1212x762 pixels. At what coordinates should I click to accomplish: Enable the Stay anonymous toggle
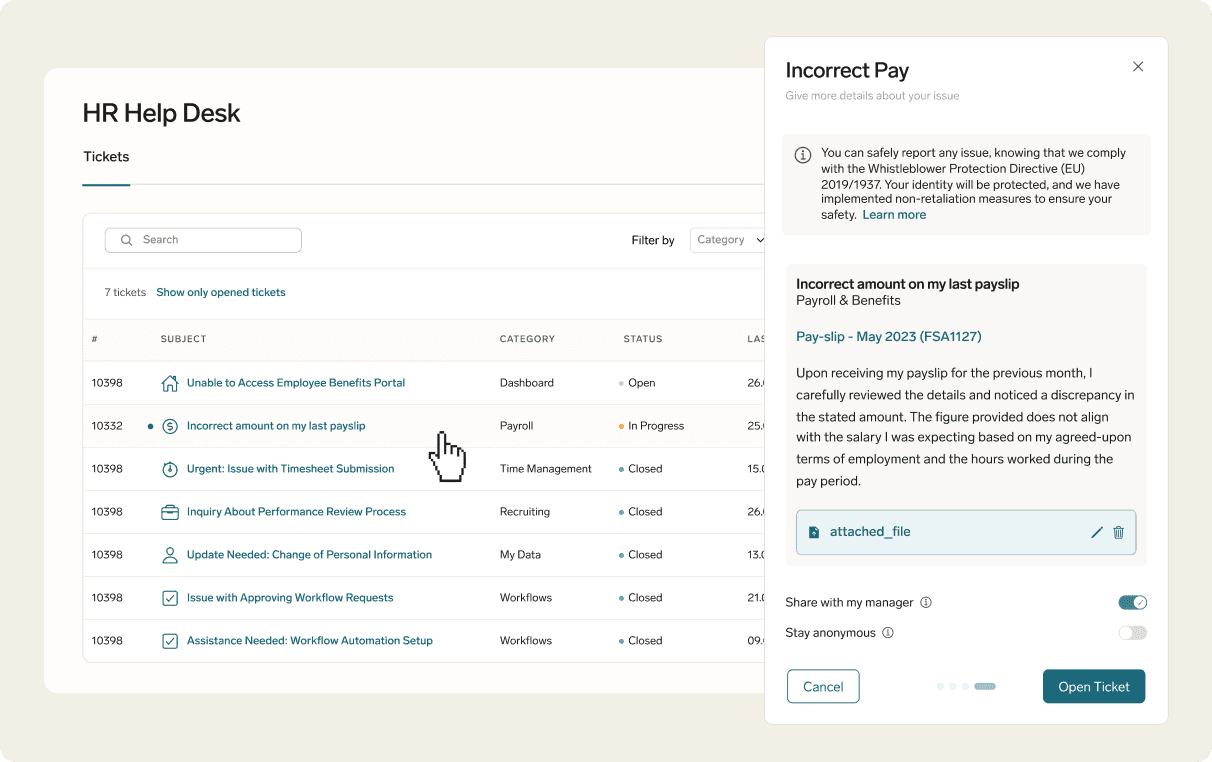1133,633
